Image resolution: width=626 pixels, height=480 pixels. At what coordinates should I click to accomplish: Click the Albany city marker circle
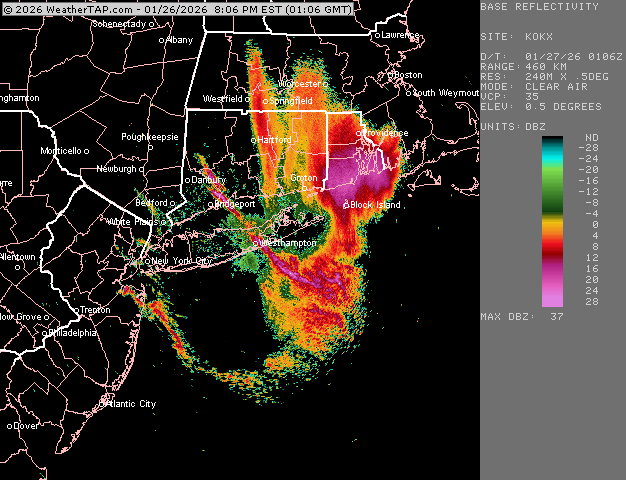tap(164, 41)
